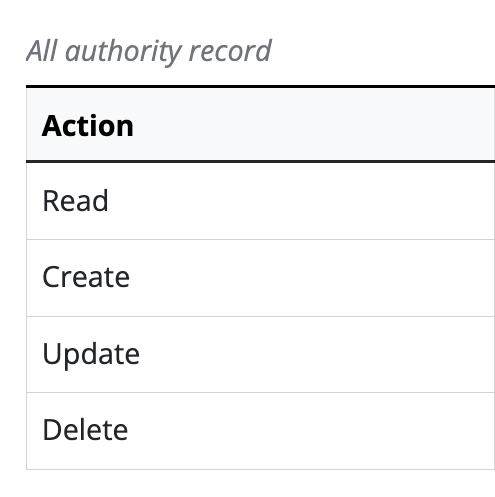Click empty space in the Update row
This screenshot has height=497, width=495.
pos(300,354)
